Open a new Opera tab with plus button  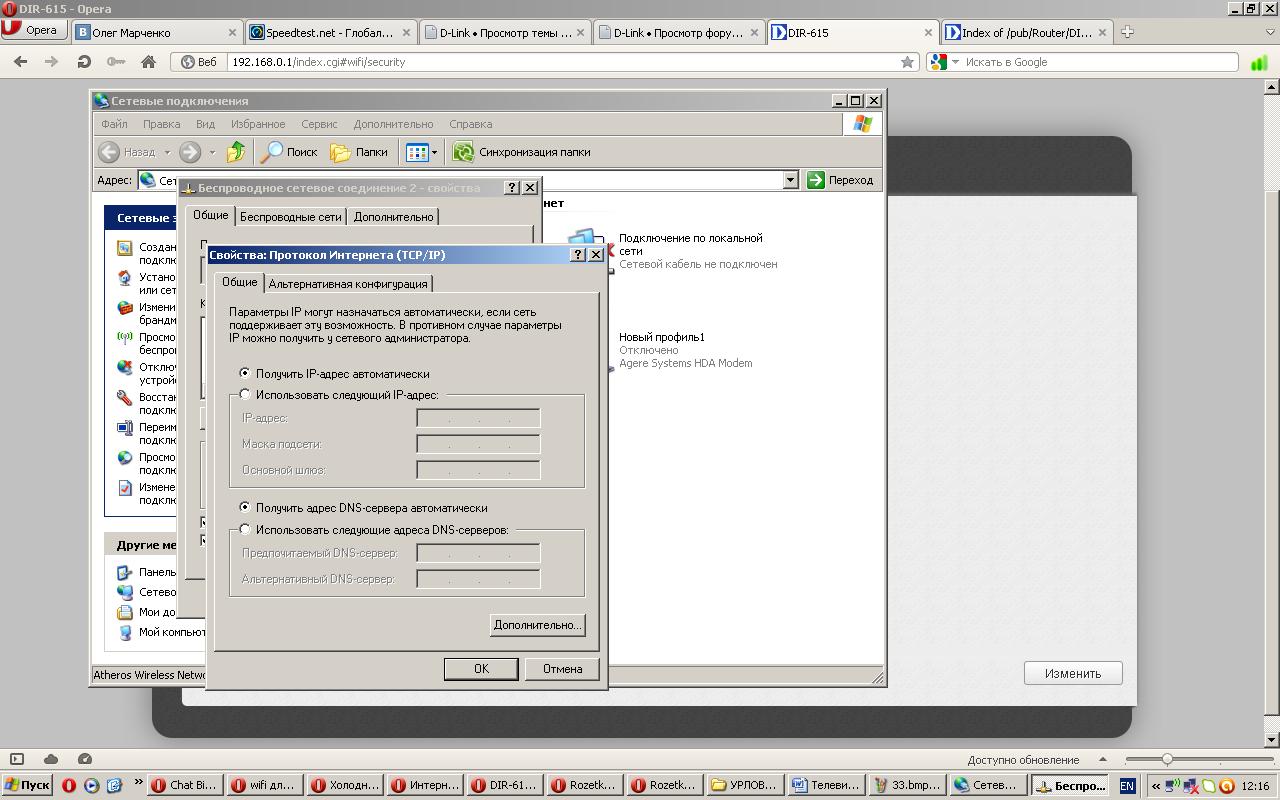(1127, 32)
